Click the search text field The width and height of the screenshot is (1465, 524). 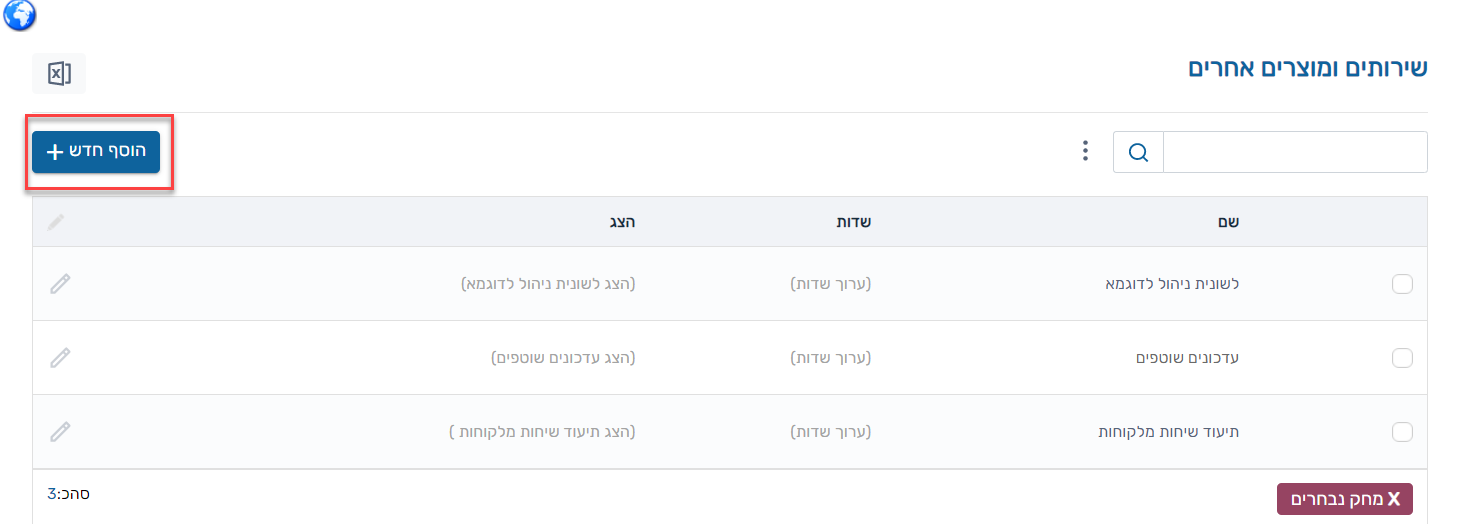[x=1295, y=152]
